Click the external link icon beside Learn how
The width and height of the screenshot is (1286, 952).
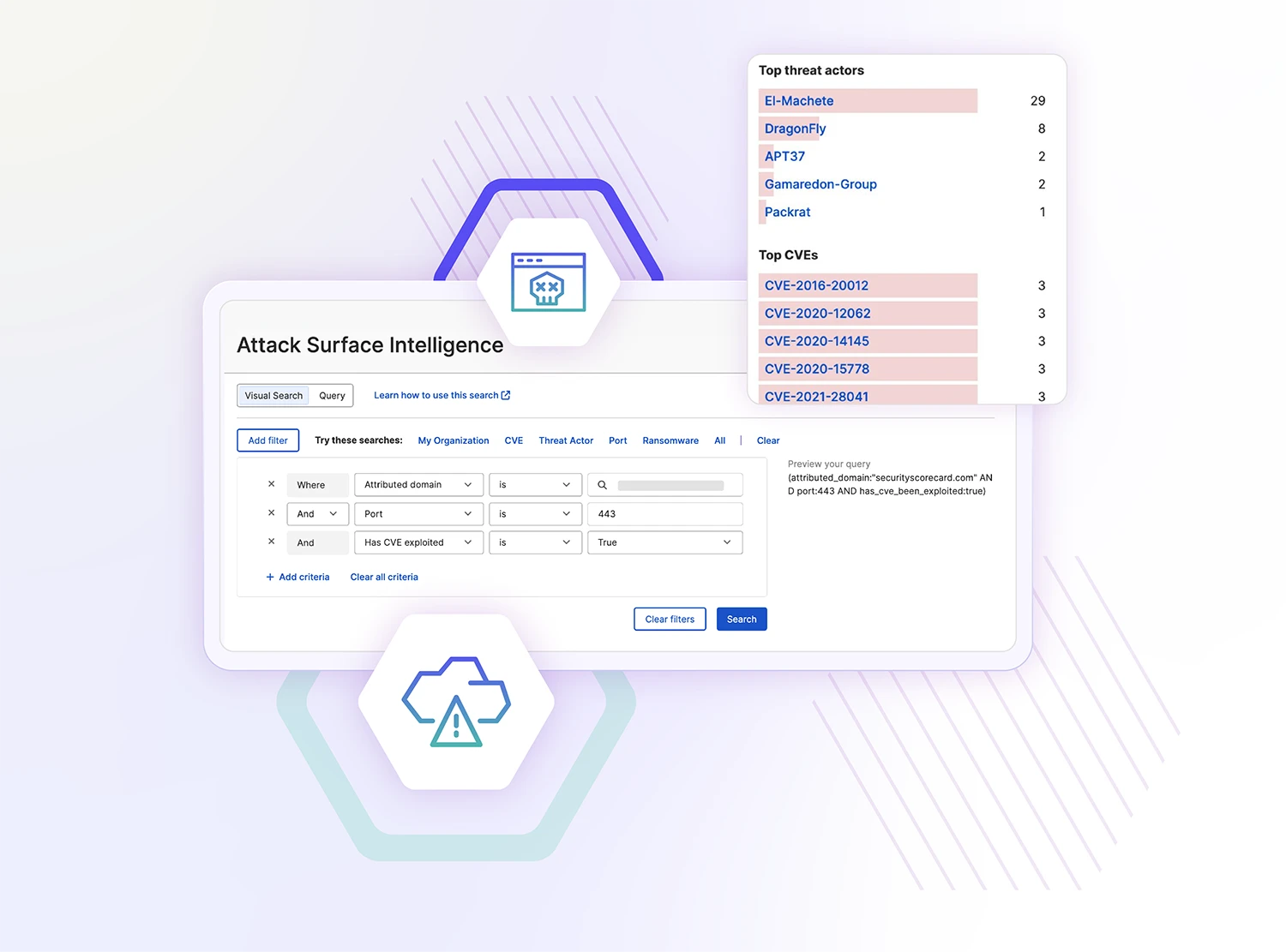(x=506, y=395)
